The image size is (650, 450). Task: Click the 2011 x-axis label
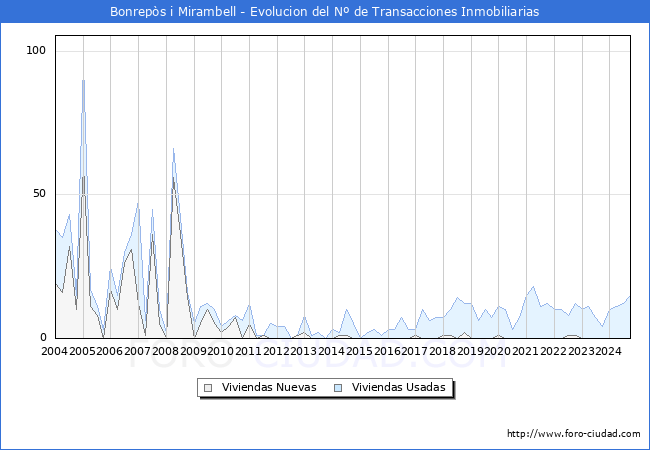(x=248, y=351)
